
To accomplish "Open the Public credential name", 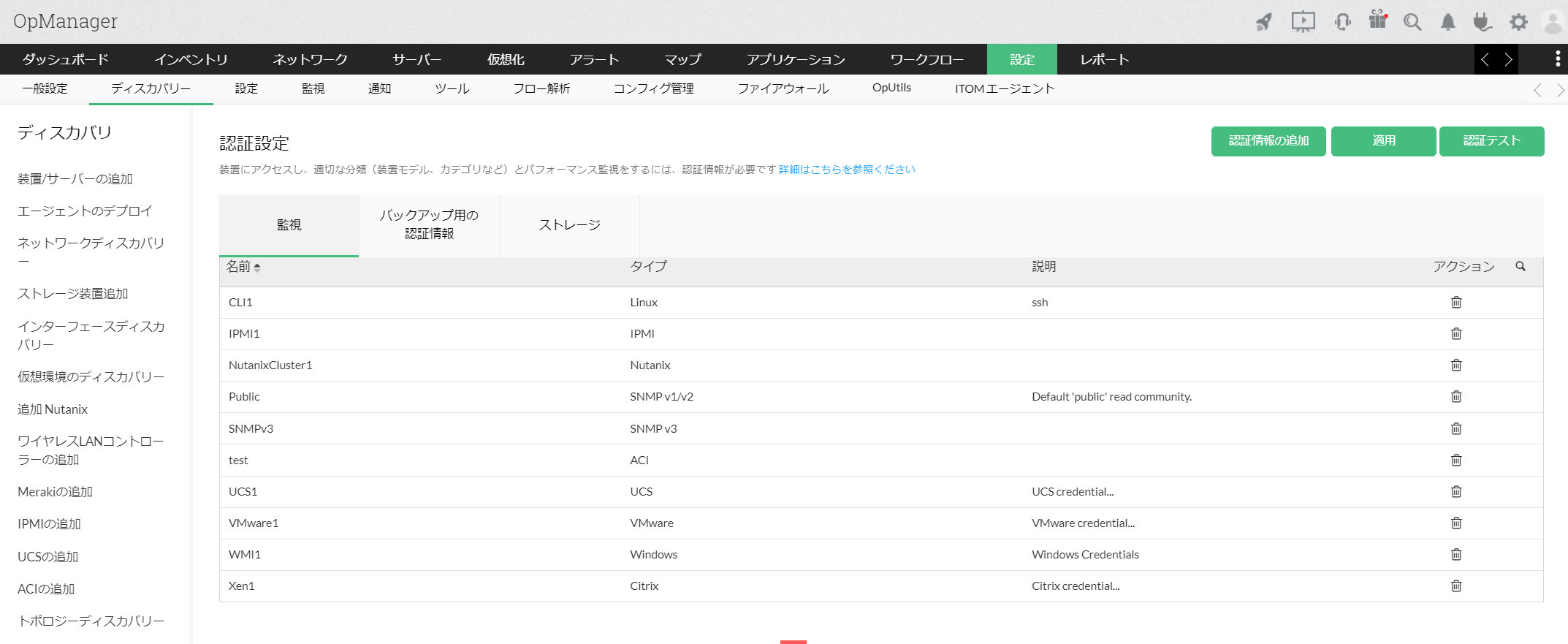I will [244, 397].
